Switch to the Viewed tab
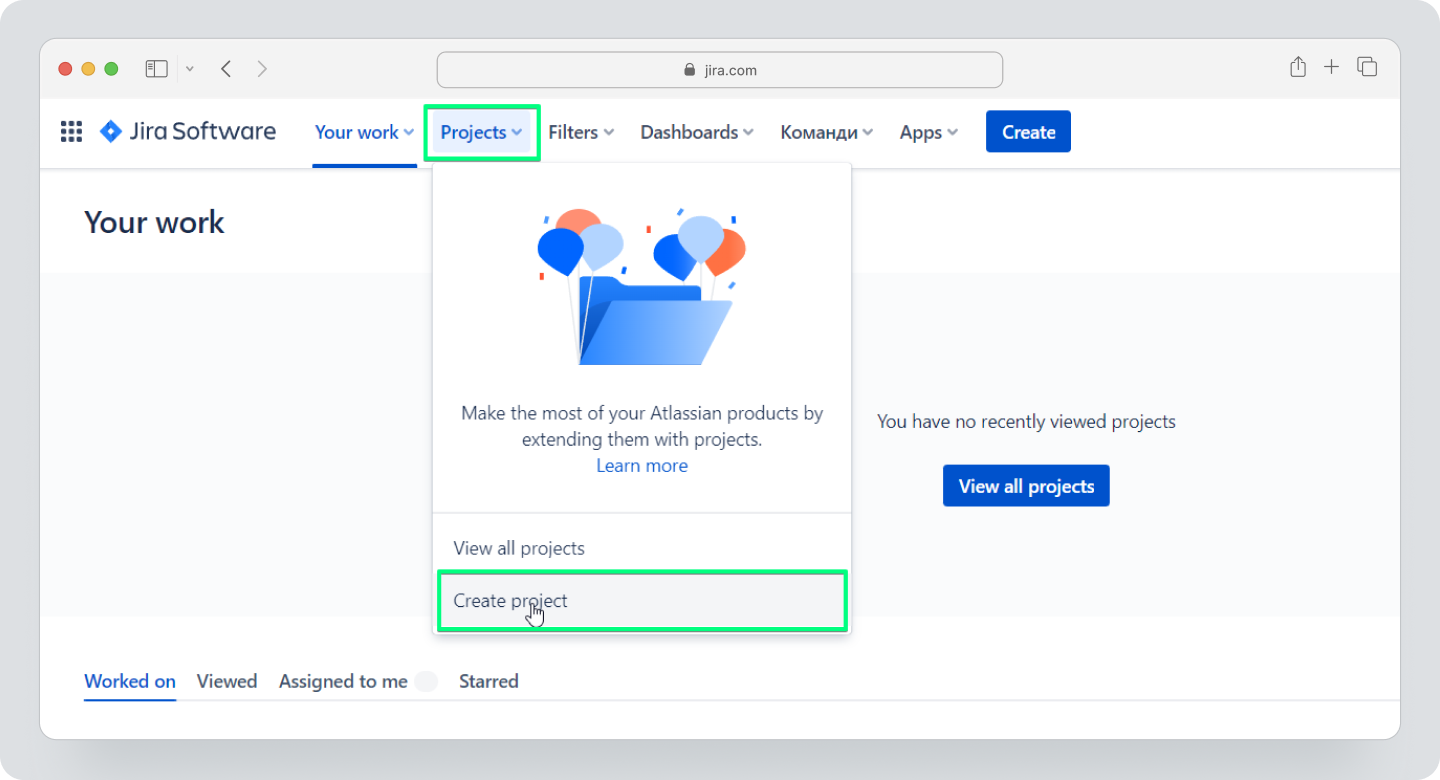1440x780 pixels. (227, 681)
